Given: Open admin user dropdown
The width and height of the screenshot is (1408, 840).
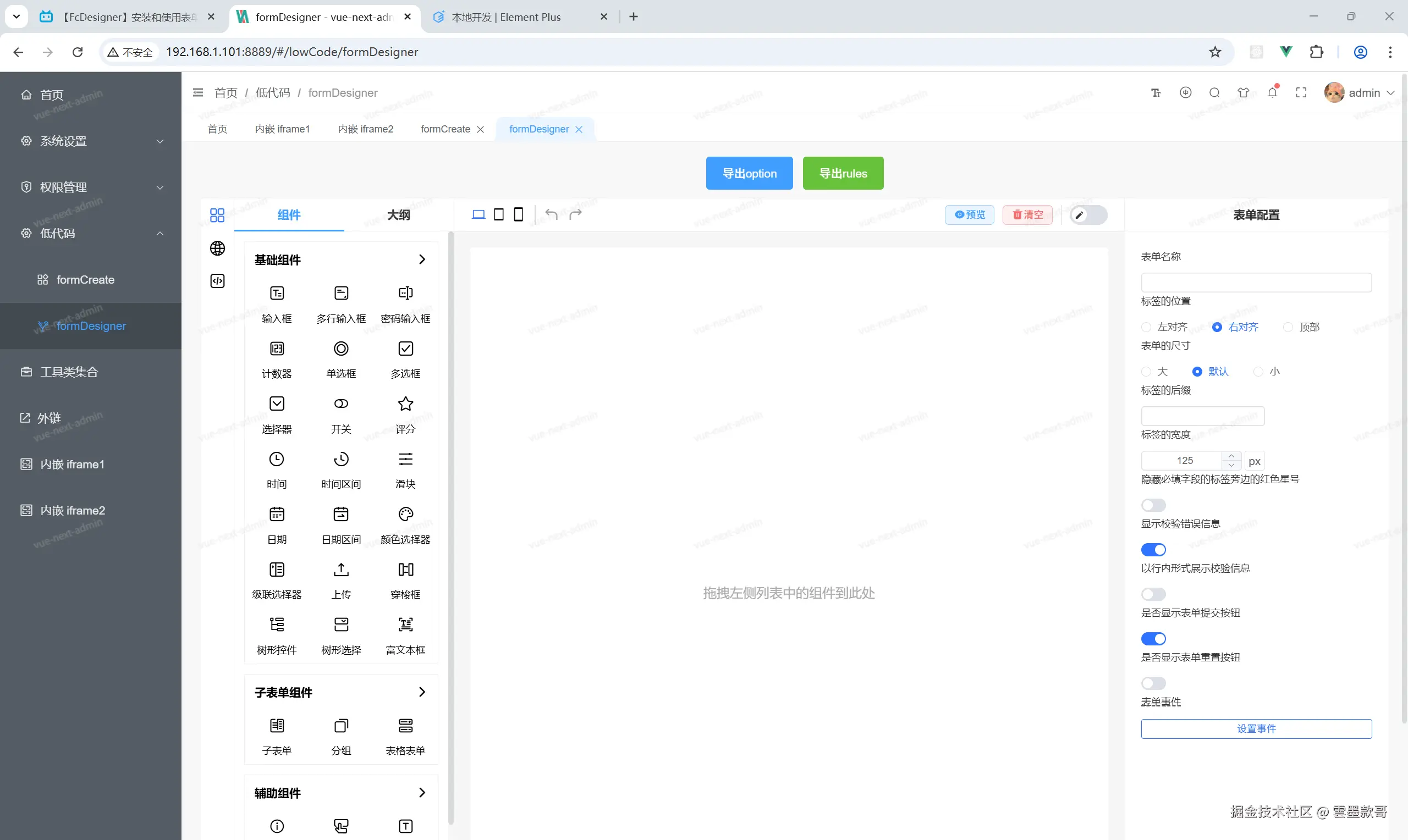Looking at the screenshot, I should (x=1363, y=93).
